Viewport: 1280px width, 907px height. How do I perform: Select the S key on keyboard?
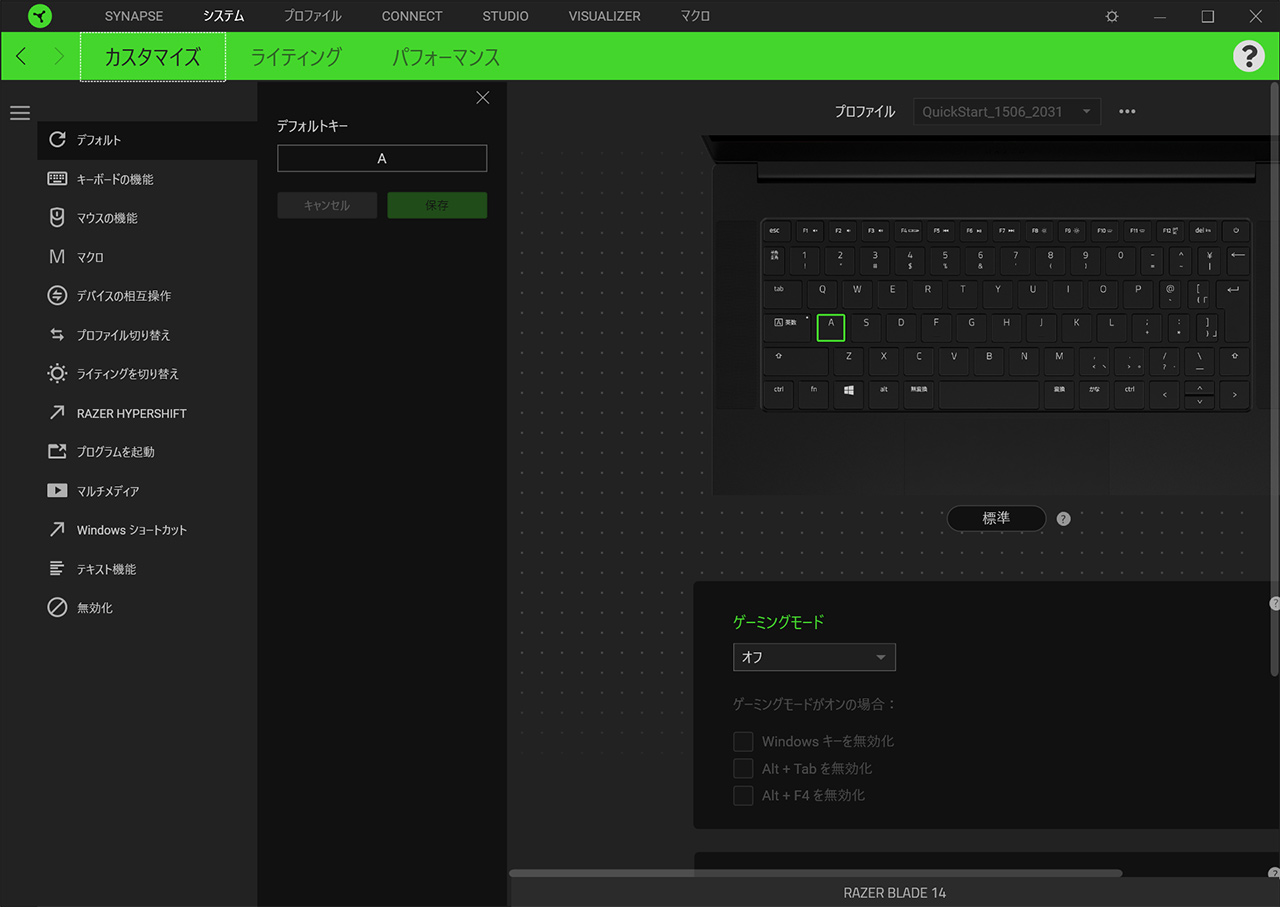pyautogui.click(x=866, y=327)
